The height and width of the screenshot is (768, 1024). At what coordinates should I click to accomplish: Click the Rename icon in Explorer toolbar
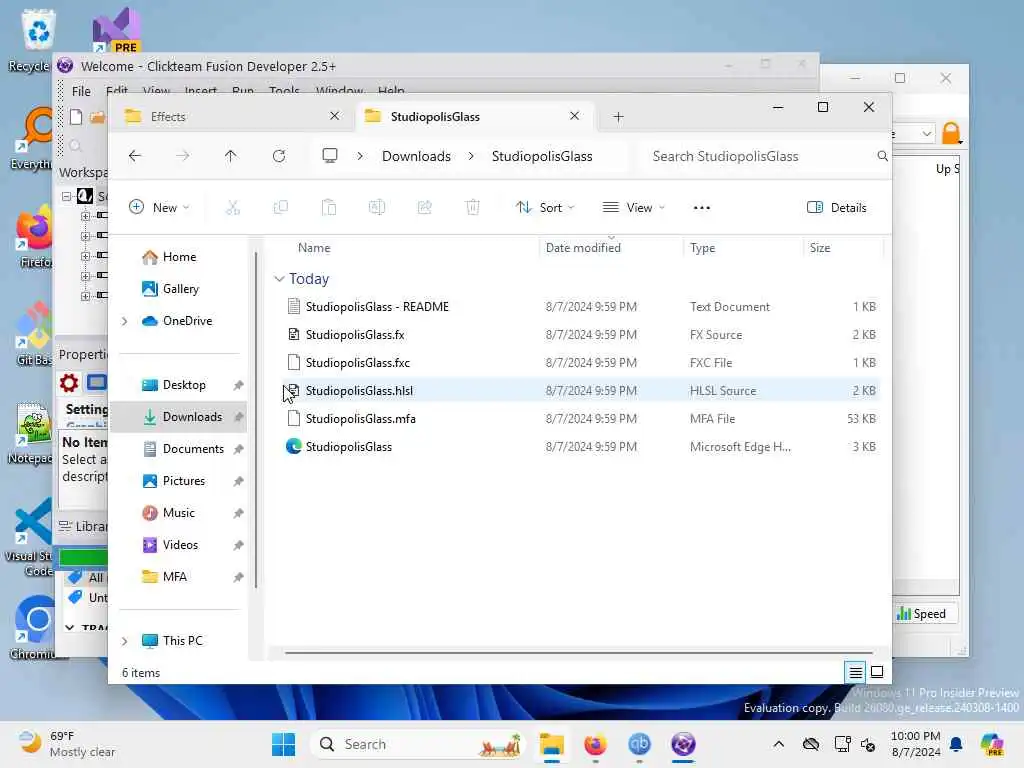point(377,208)
